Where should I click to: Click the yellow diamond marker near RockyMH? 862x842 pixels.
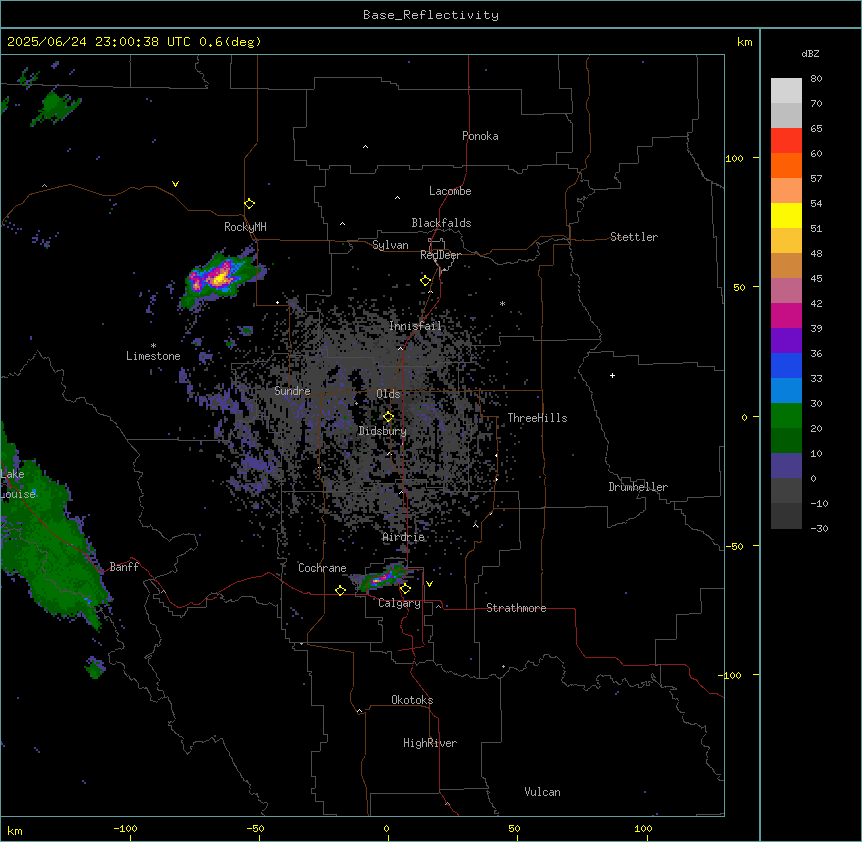250,204
